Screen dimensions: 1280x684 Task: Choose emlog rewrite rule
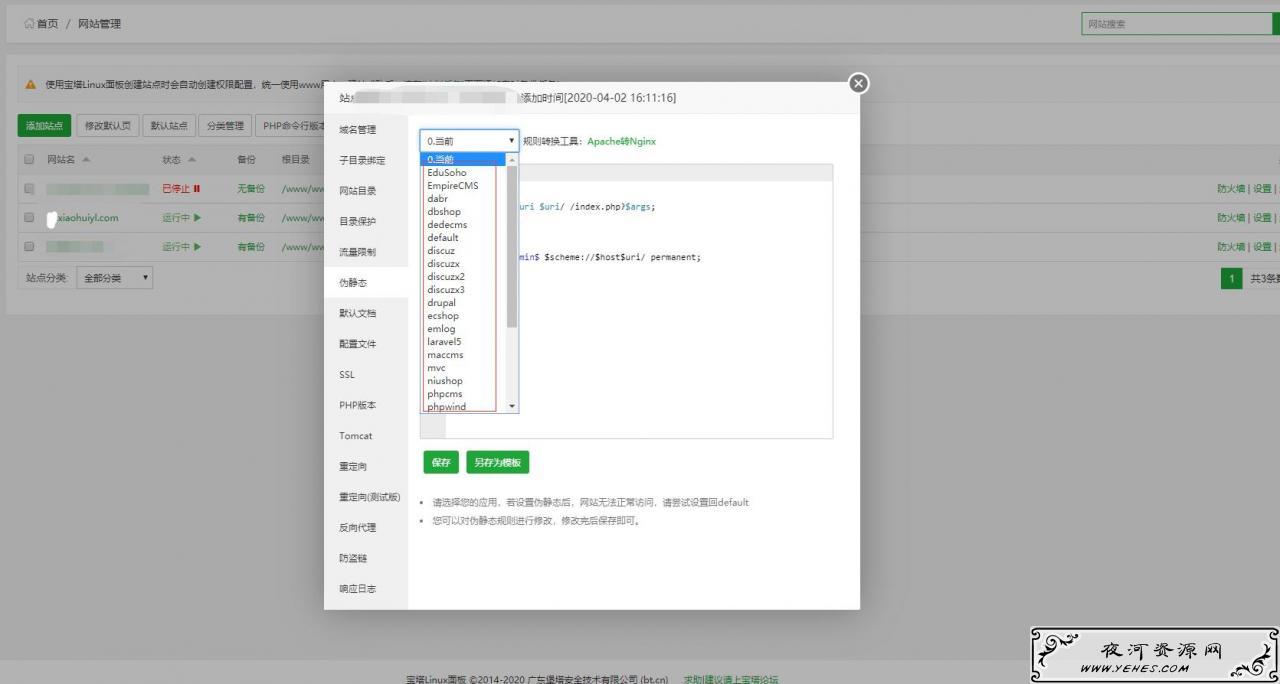point(464,328)
